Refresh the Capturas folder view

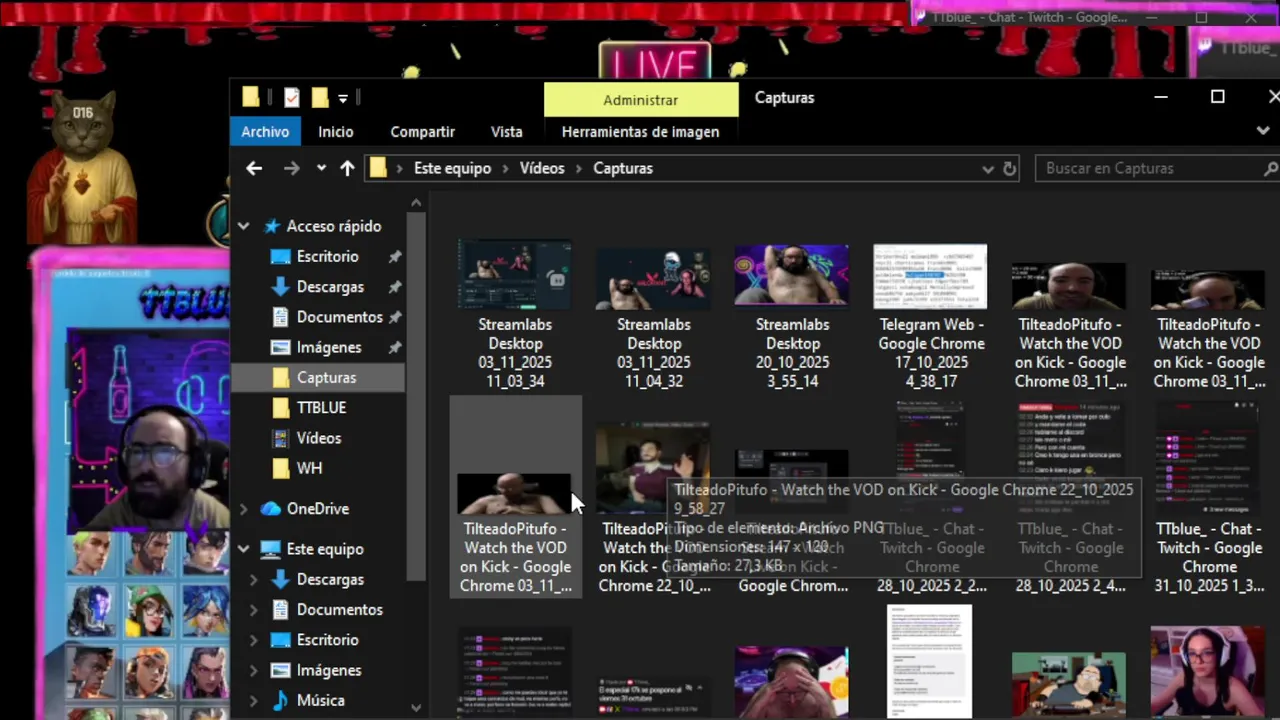pyautogui.click(x=1009, y=169)
